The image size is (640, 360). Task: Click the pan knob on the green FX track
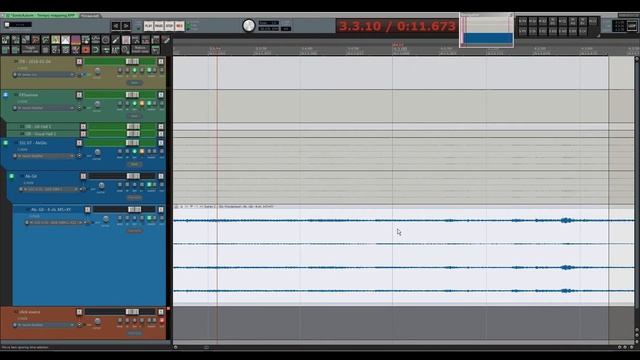click(98, 105)
